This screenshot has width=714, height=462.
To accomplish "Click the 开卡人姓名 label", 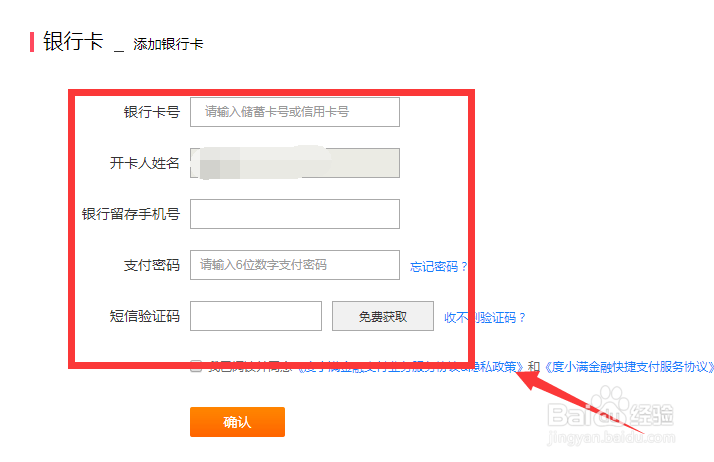I will (144, 163).
